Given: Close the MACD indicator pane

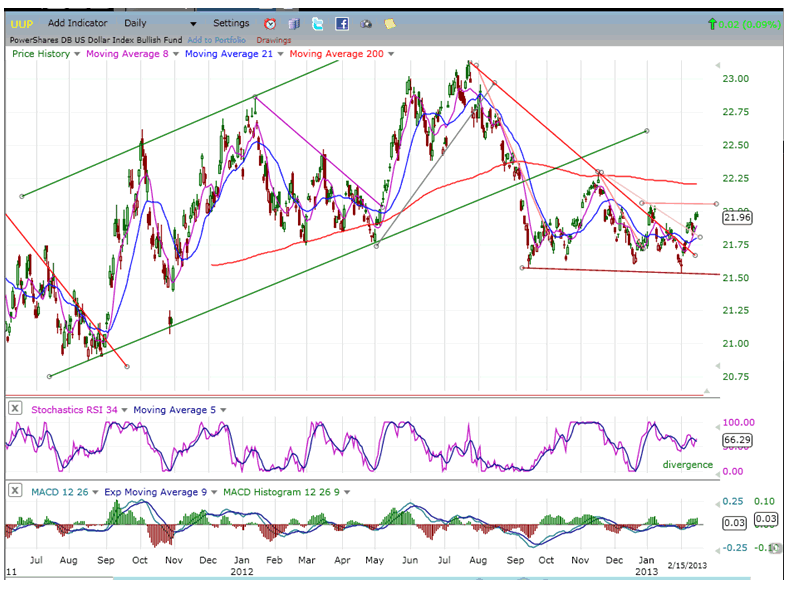Looking at the screenshot, I should pyautogui.click(x=15, y=491).
